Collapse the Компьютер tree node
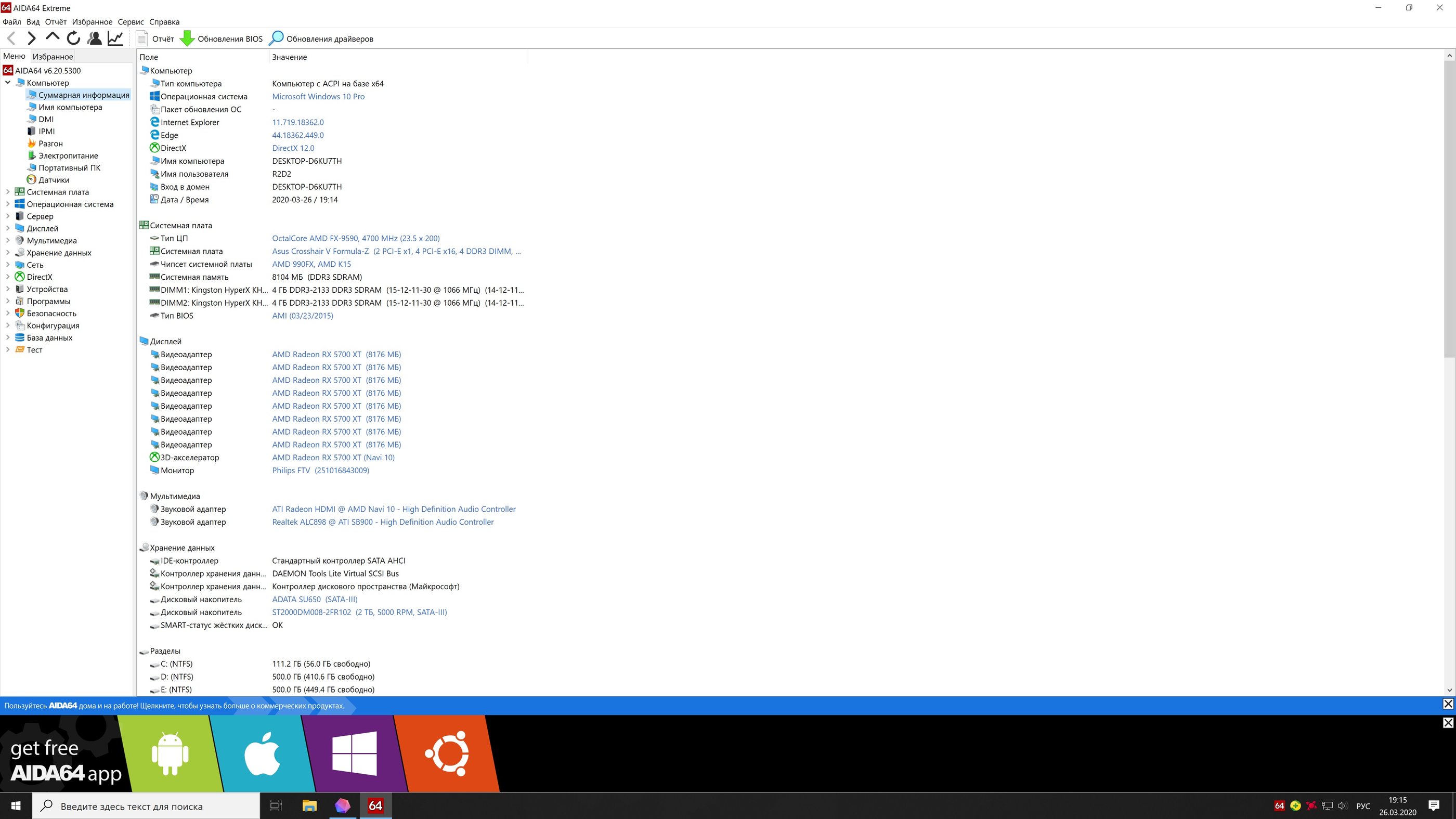This screenshot has height=819, width=1456. 8,83
